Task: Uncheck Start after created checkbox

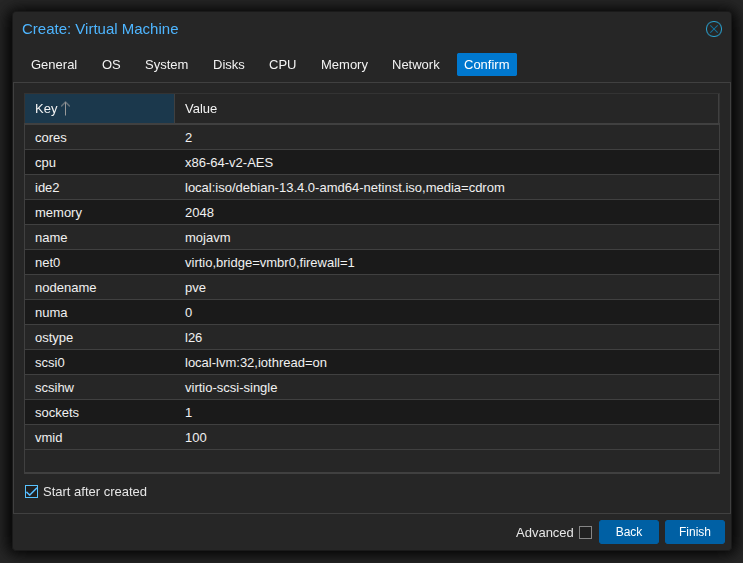Action: coord(32,491)
